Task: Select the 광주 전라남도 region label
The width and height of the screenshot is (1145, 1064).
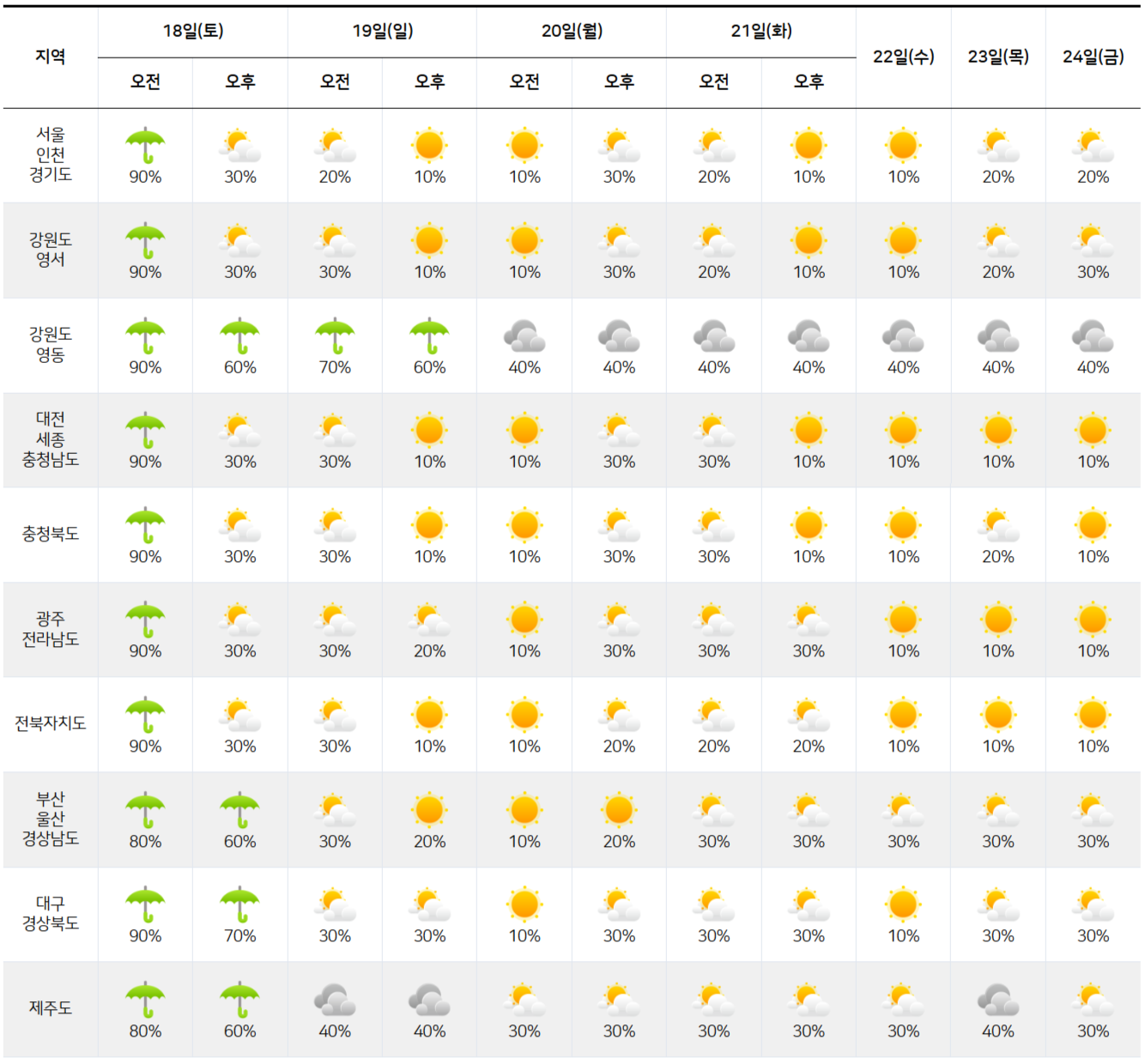Action: pyautogui.click(x=51, y=629)
